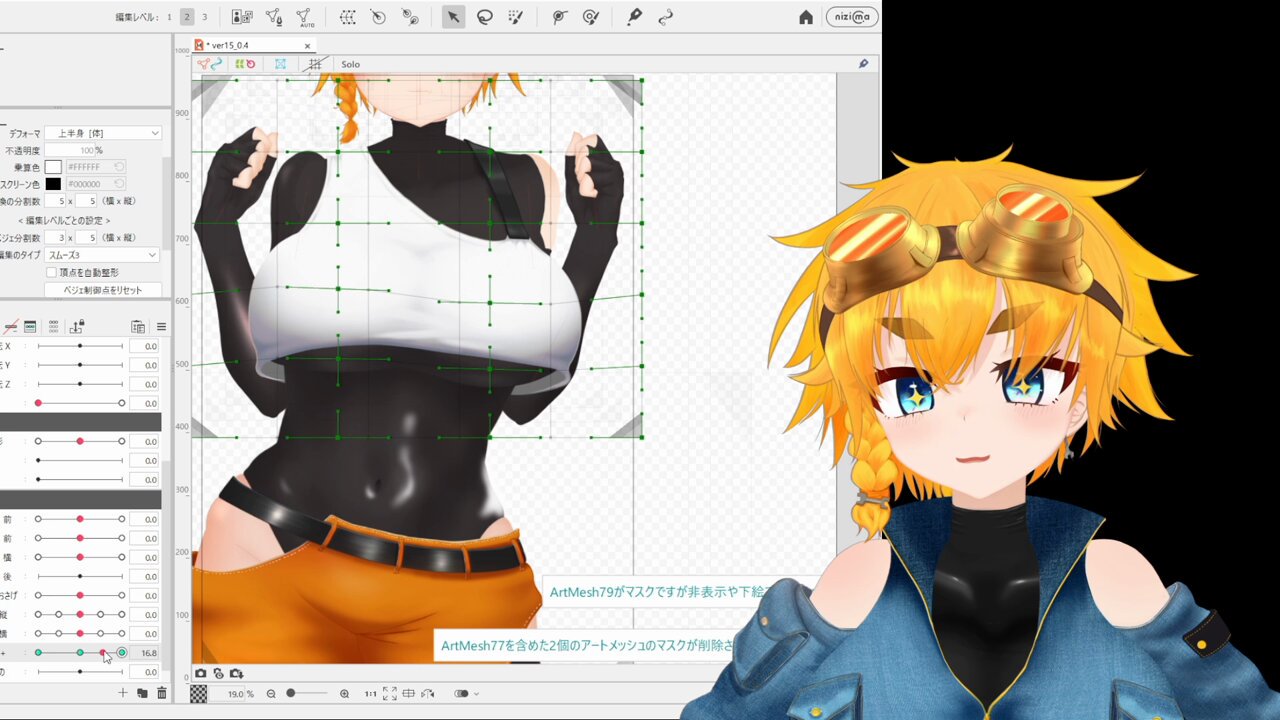Toggle Solo display mode
1280x720 pixels.
coord(350,64)
